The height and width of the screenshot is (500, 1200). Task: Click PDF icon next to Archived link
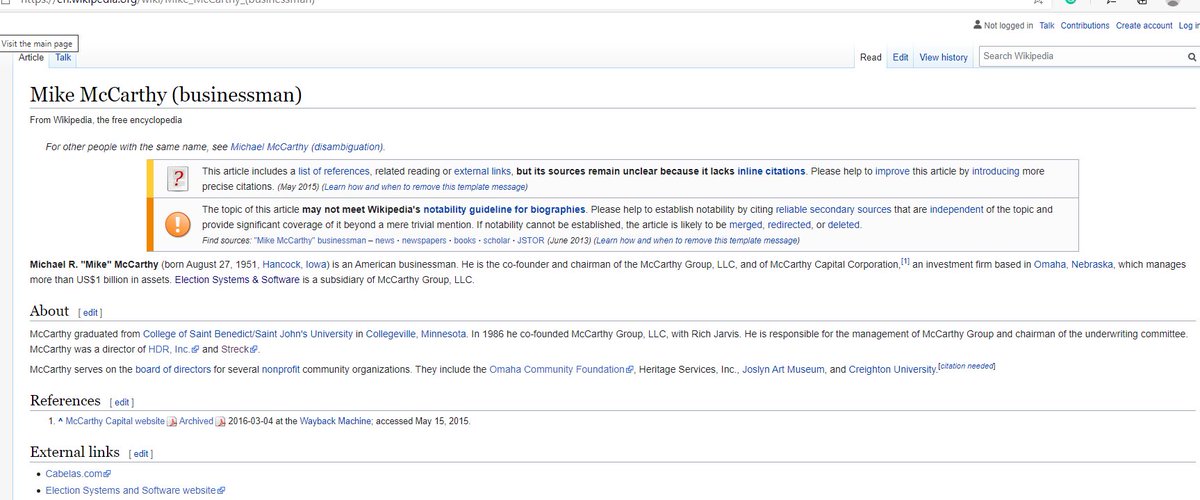221,422
